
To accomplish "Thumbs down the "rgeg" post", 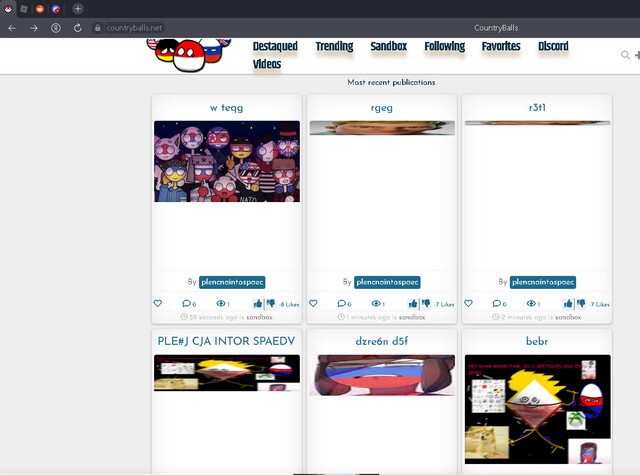I will pyautogui.click(x=426, y=304).
